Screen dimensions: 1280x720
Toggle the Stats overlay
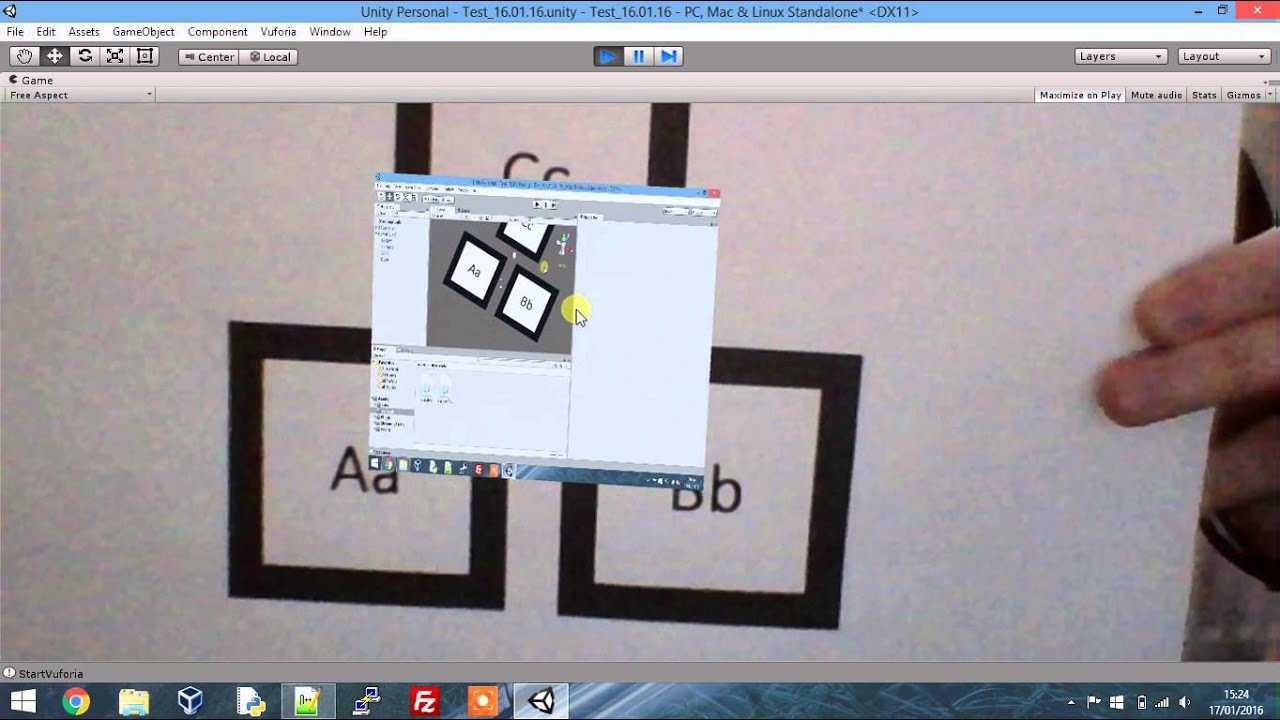(1204, 95)
